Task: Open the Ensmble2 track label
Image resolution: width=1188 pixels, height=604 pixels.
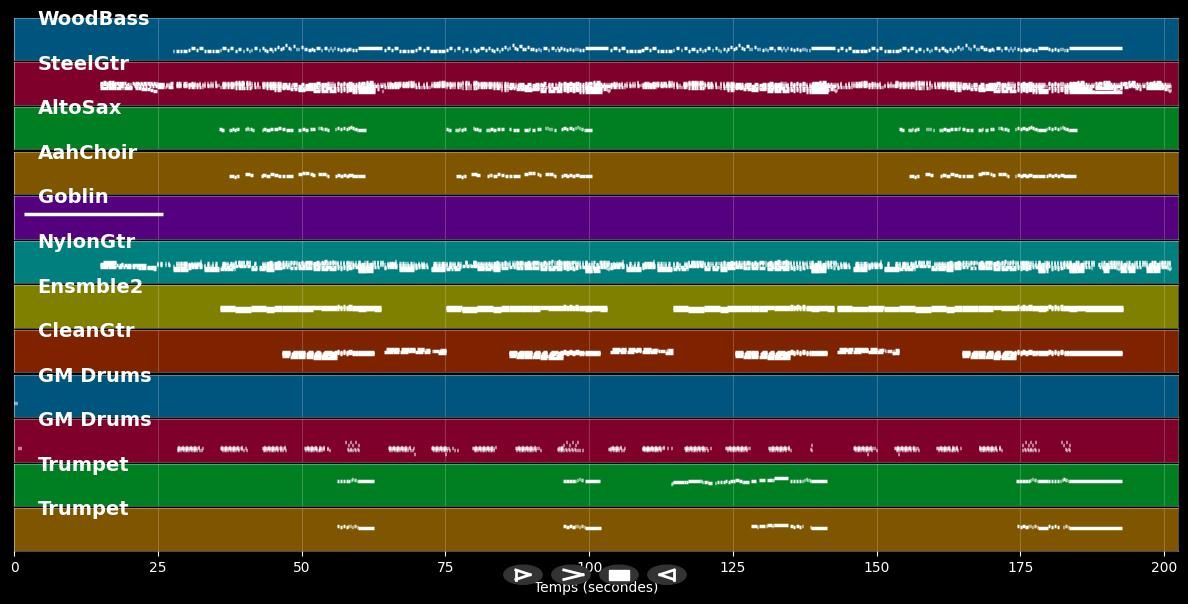Action: click(x=90, y=287)
